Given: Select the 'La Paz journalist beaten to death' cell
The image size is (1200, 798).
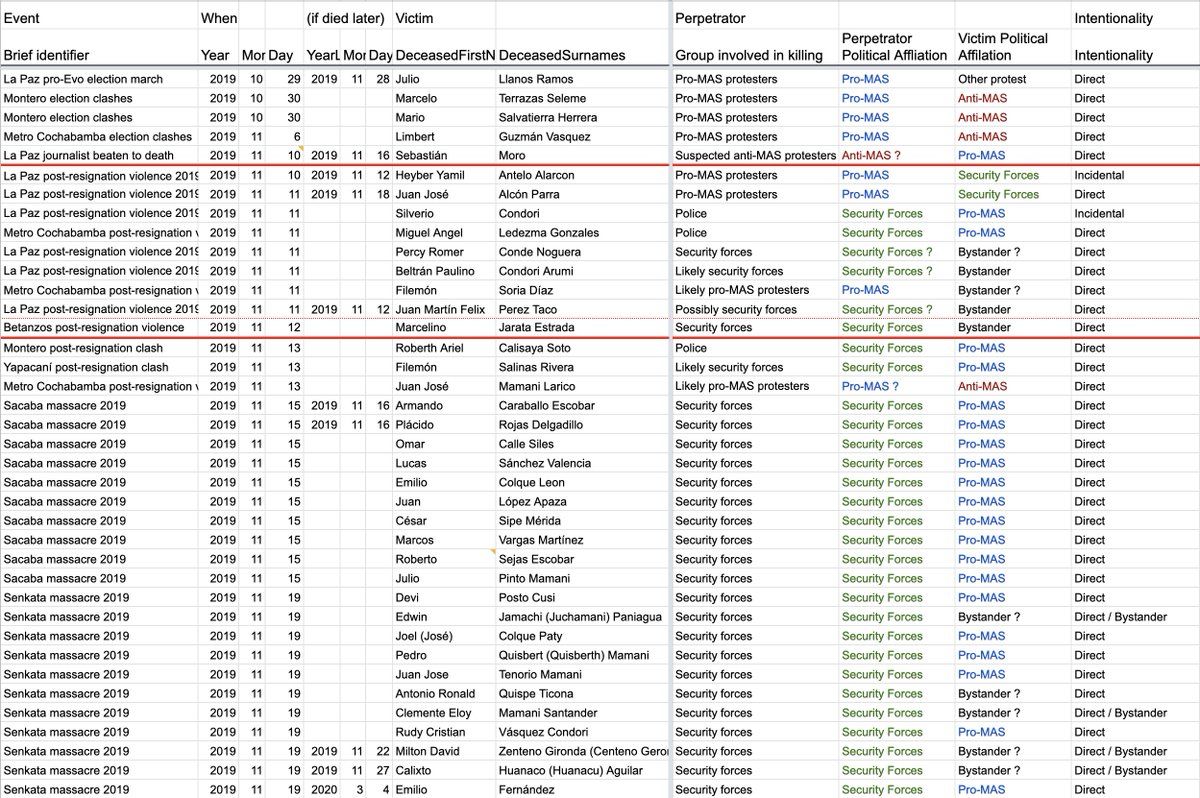Looking at the screenshot, I should pos(89,156).
